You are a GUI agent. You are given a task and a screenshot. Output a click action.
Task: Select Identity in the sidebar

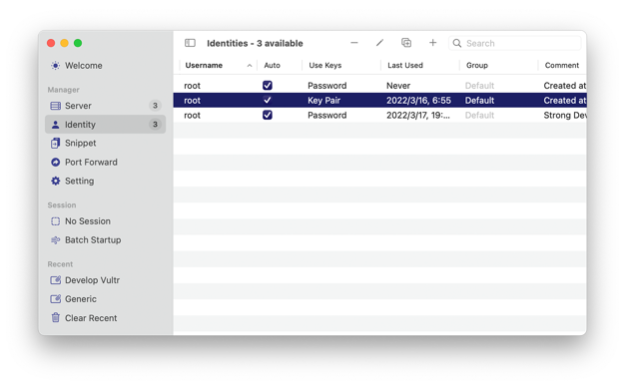[x=105, y=124]
